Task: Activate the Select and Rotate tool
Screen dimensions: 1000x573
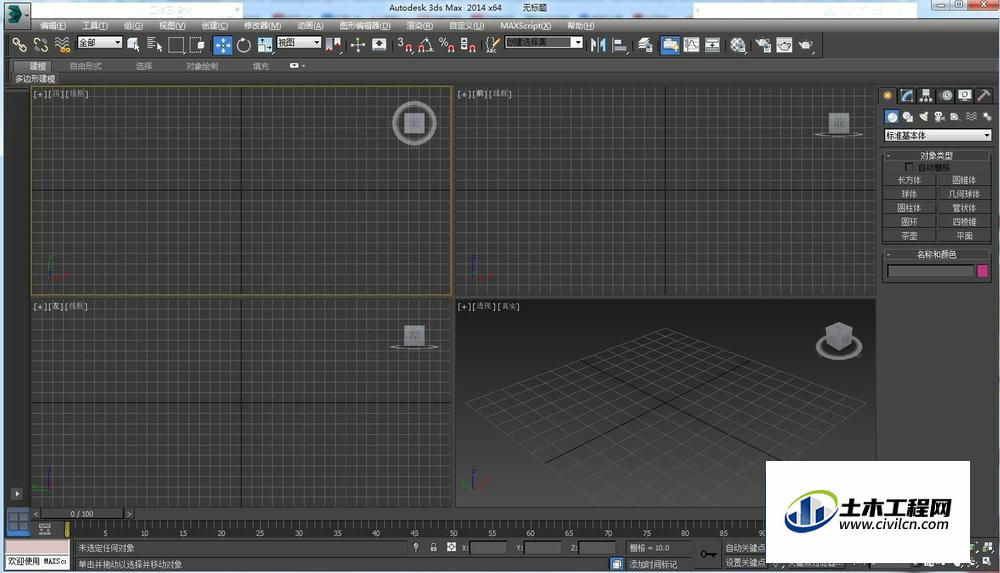Action: click(x=244, y=45)
